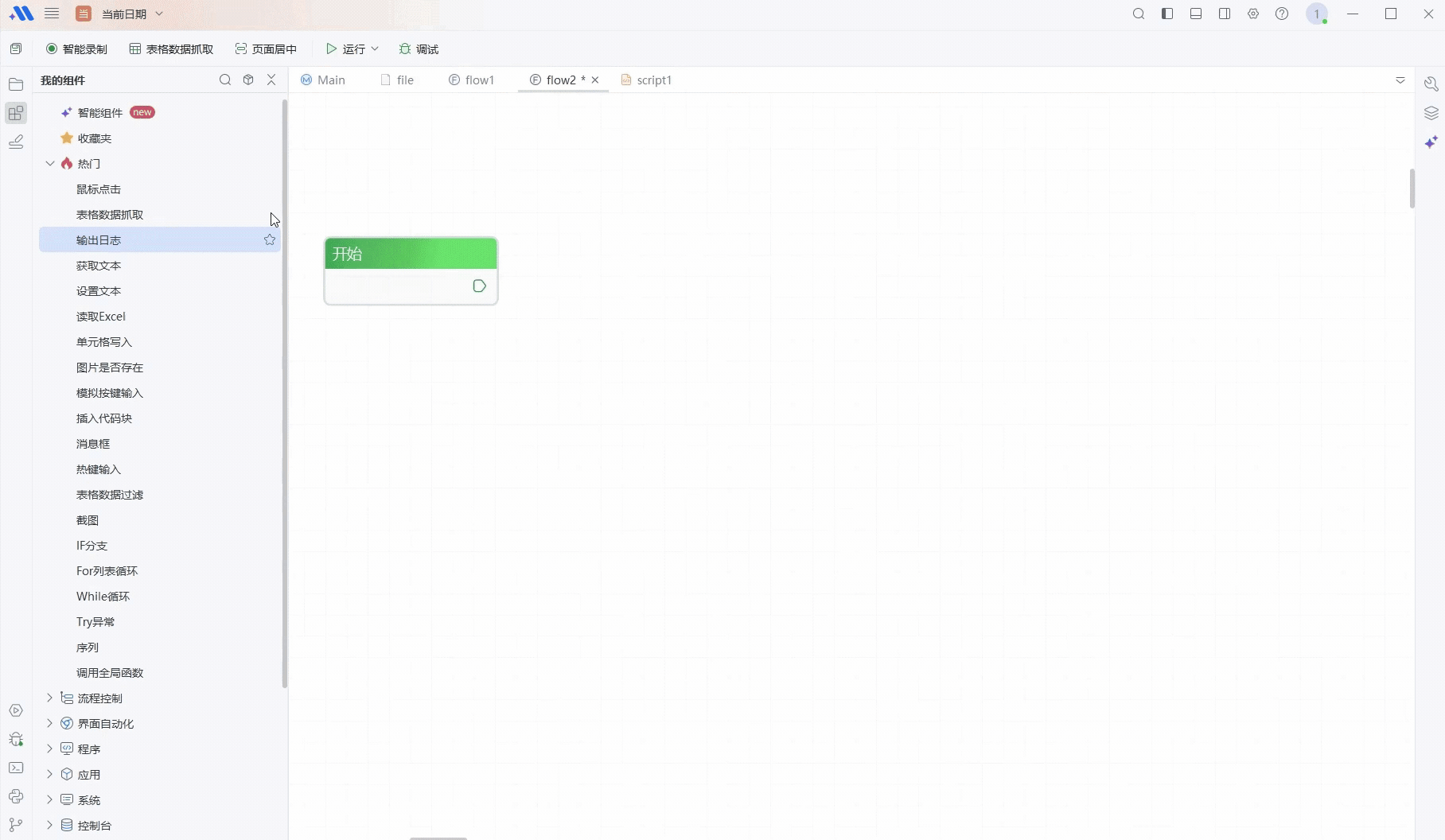Star the 输出日志 component as favorite

(x=270, y=240)
